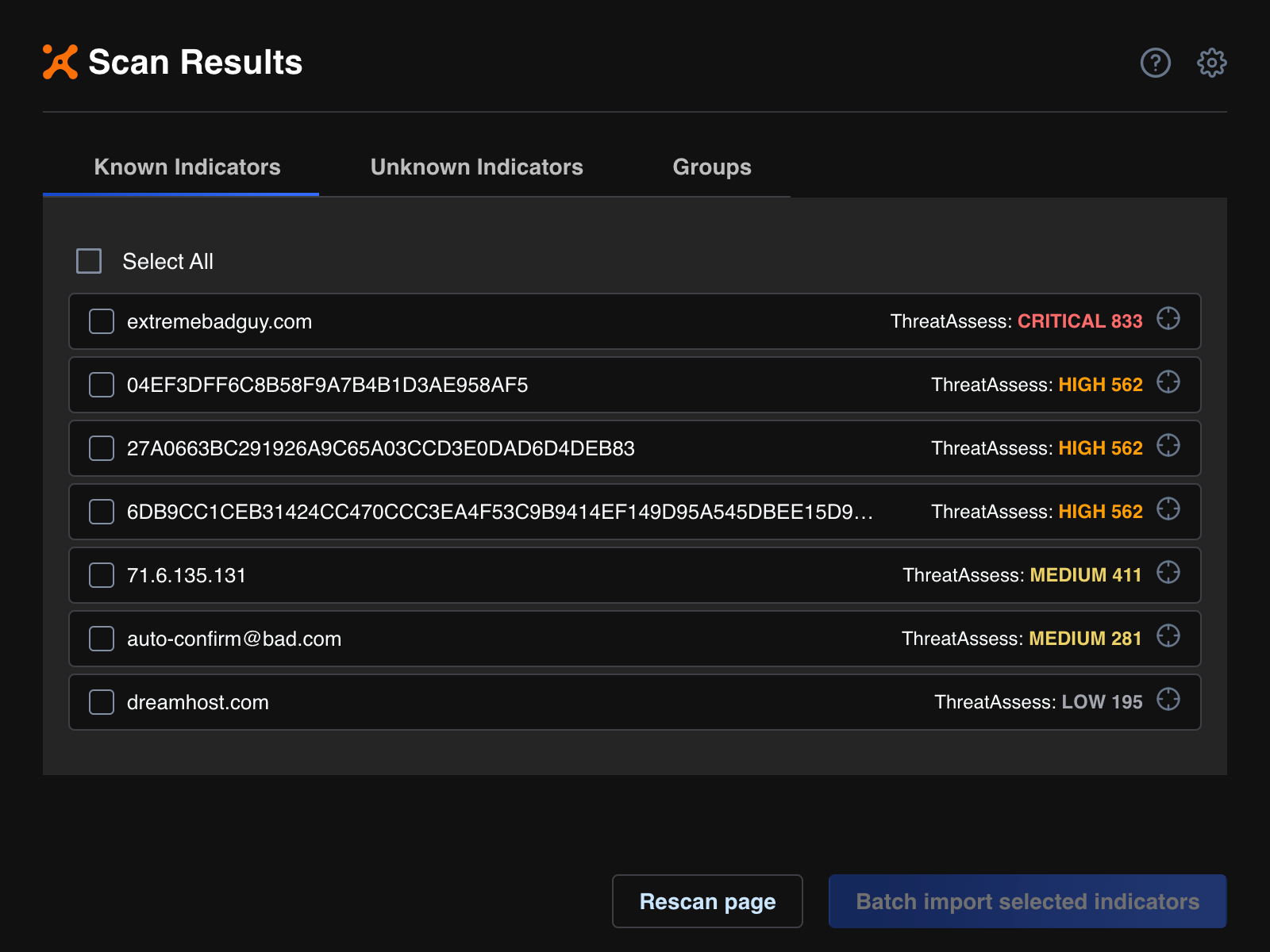Screen dimensions: 1270x952
Task: Click the target icon in the 27A0663BC291926A9C65A03CCD3E0DAD6D4DEB83 row
Action: 1168,446
